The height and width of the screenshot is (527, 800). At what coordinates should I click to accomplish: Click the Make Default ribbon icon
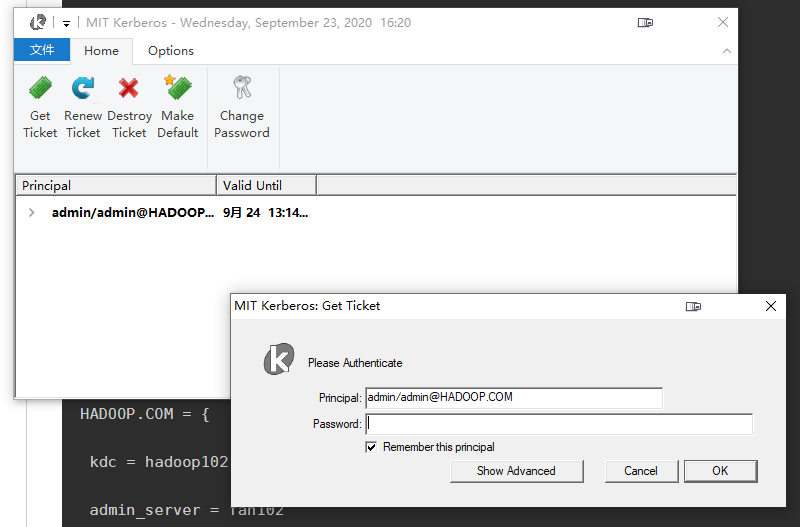click(x=177, y=88)
